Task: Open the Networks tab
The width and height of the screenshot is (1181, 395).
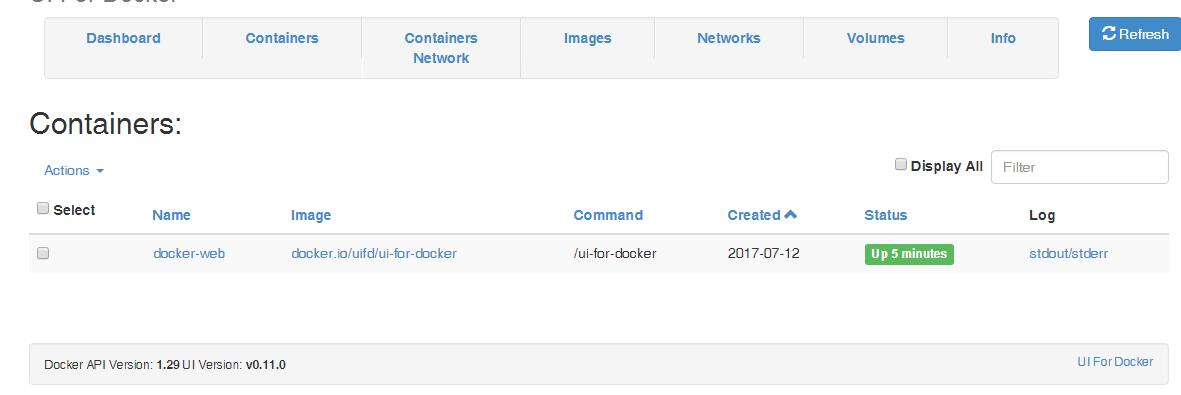Action: coord(728,38)
